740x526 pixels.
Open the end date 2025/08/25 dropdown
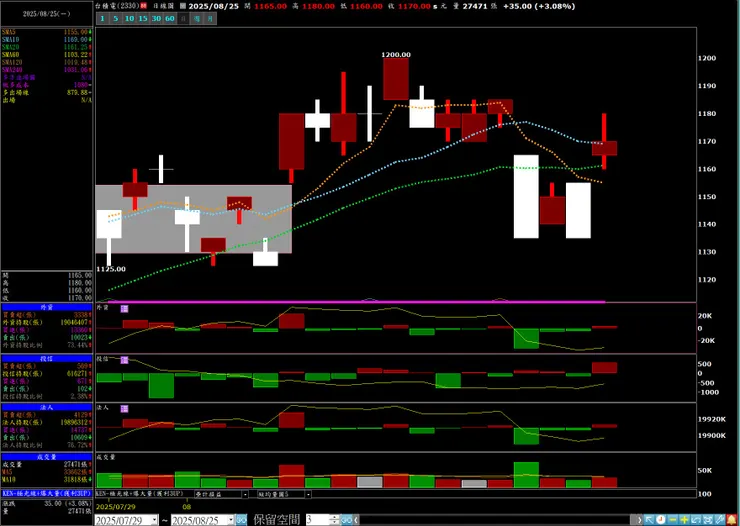click(x=230, y=520)
